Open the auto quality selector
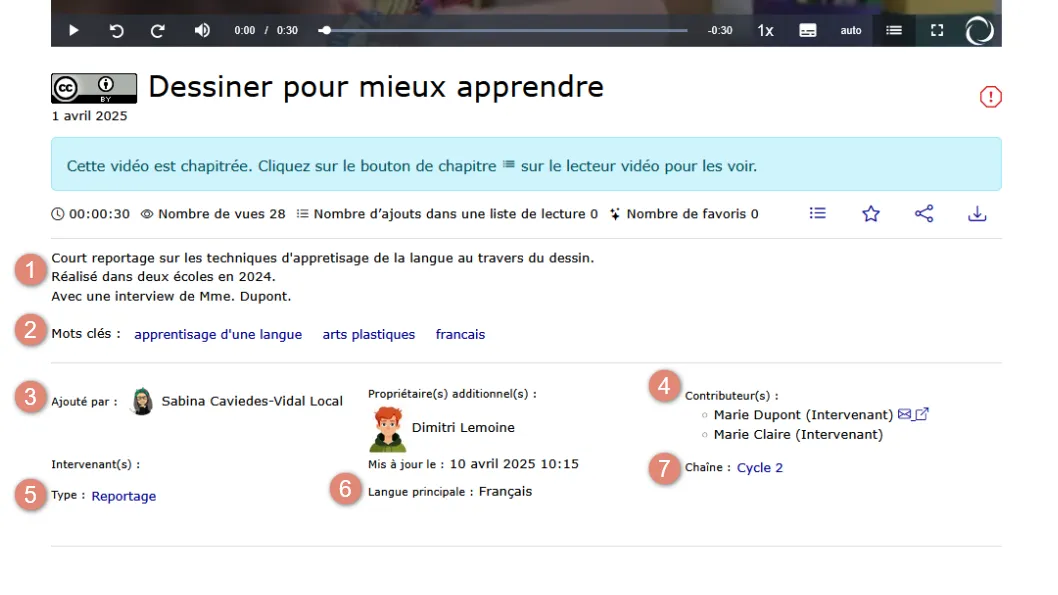 click(851, 30)
